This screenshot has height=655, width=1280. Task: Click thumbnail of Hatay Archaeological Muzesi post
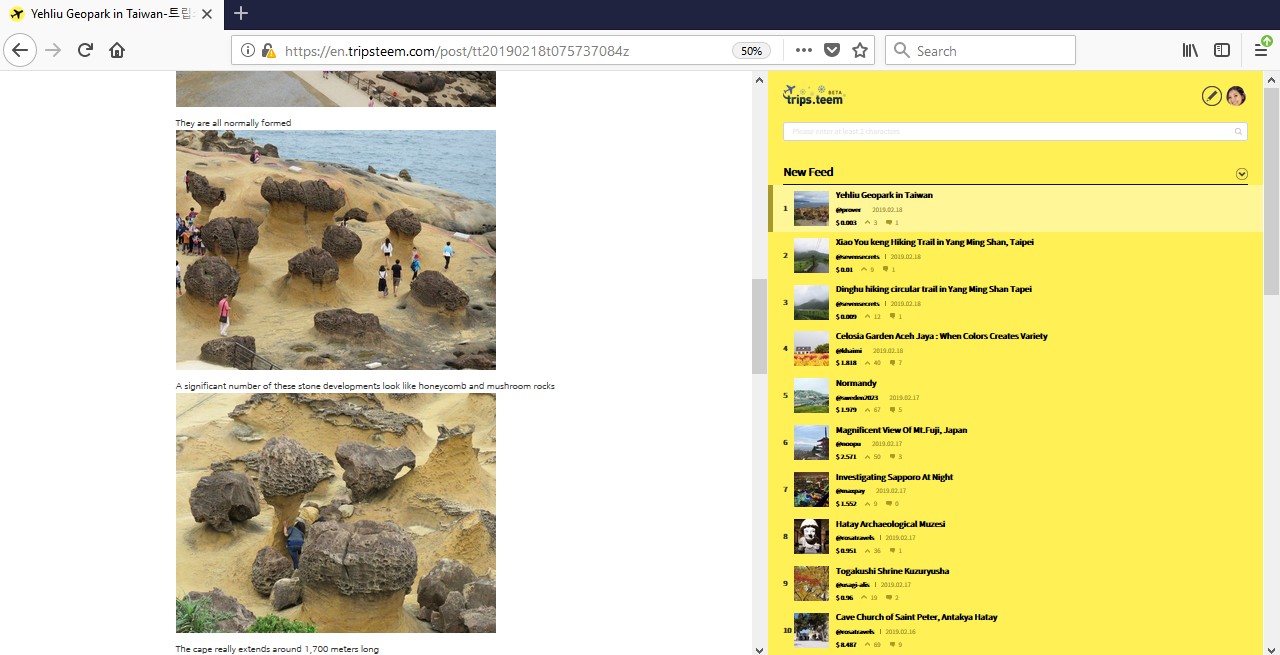pos(811,536)
